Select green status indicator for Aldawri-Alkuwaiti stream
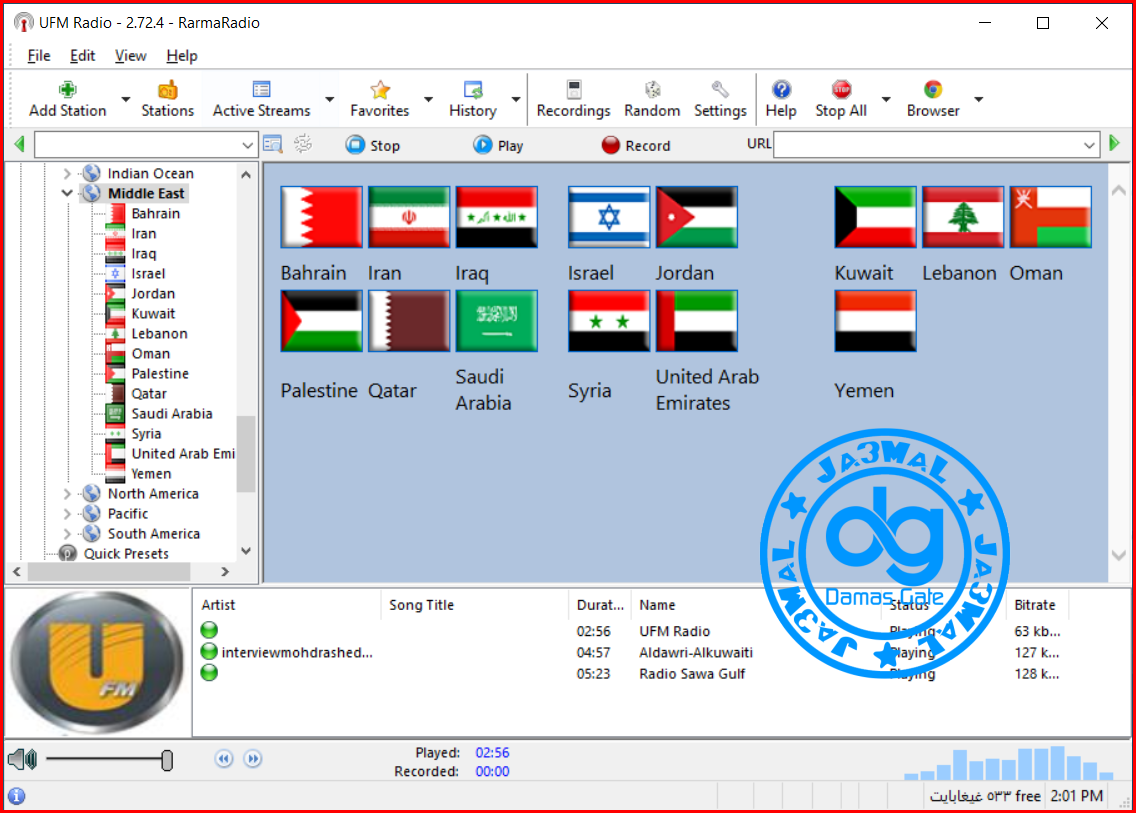 click(x=209, y=651)
